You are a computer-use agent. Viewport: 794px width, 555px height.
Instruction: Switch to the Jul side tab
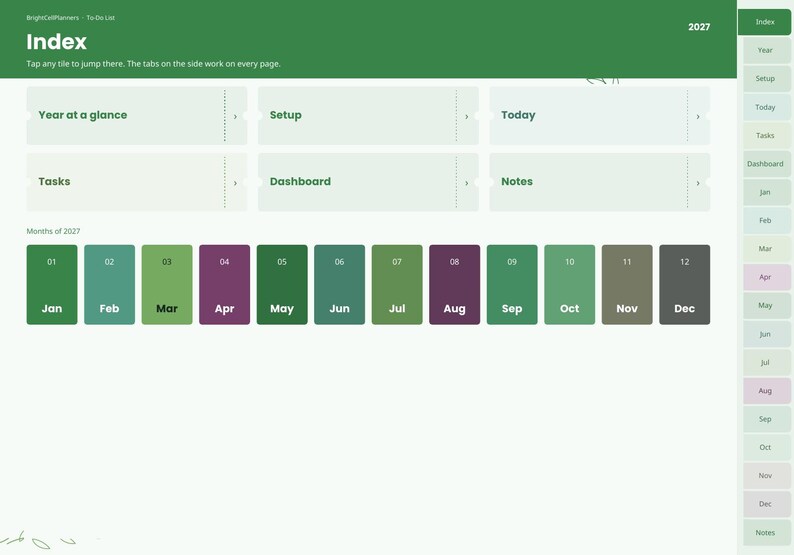point(767,362)
